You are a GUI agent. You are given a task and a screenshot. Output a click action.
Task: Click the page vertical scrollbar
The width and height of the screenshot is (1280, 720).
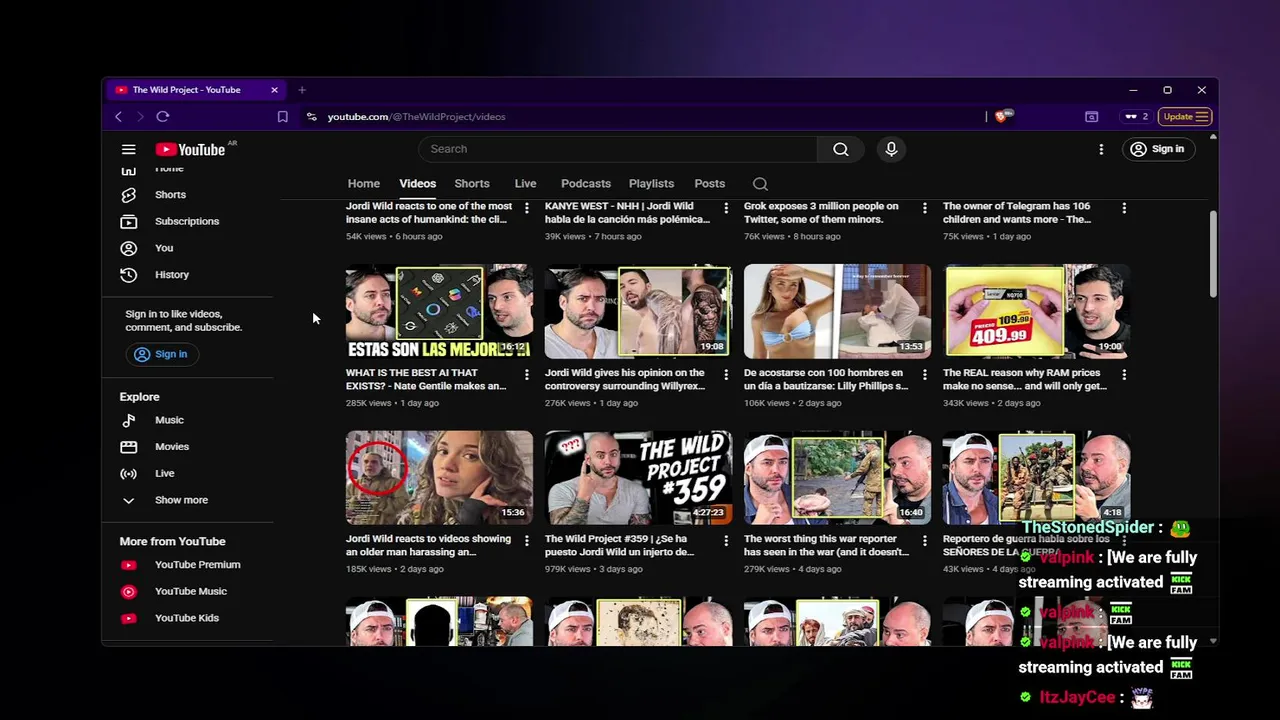tap(1213, 252)
